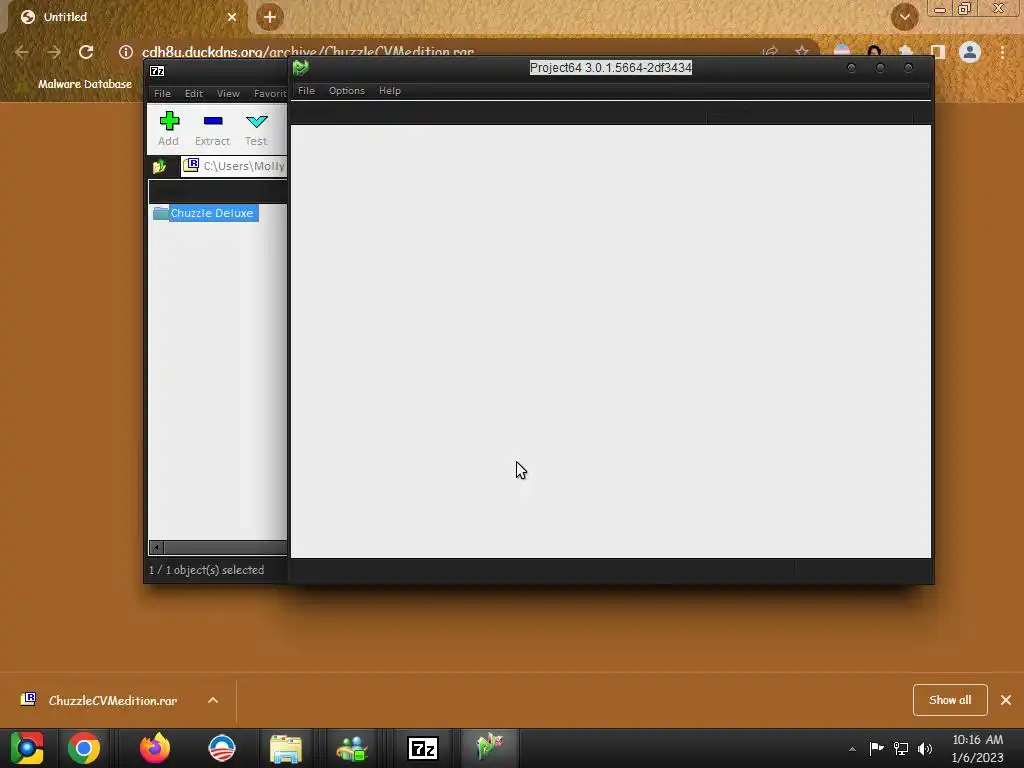This screenshot has width=1024, height=768.
Task: Open Chrome three-dot menu
Action: coord(1002,52)
